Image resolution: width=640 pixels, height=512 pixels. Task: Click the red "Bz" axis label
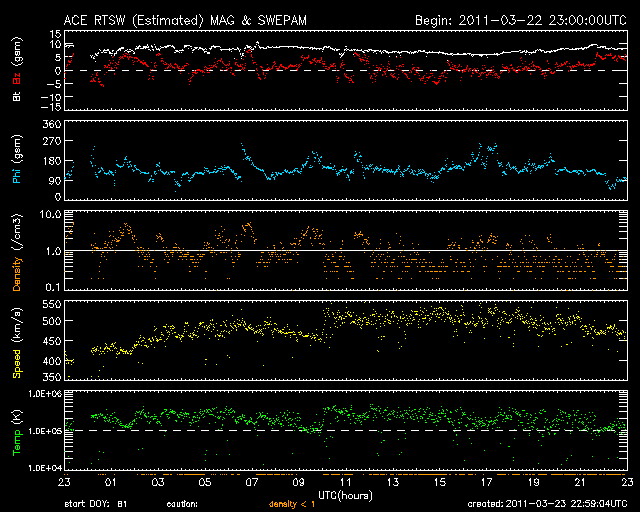(x=17, y=79)
